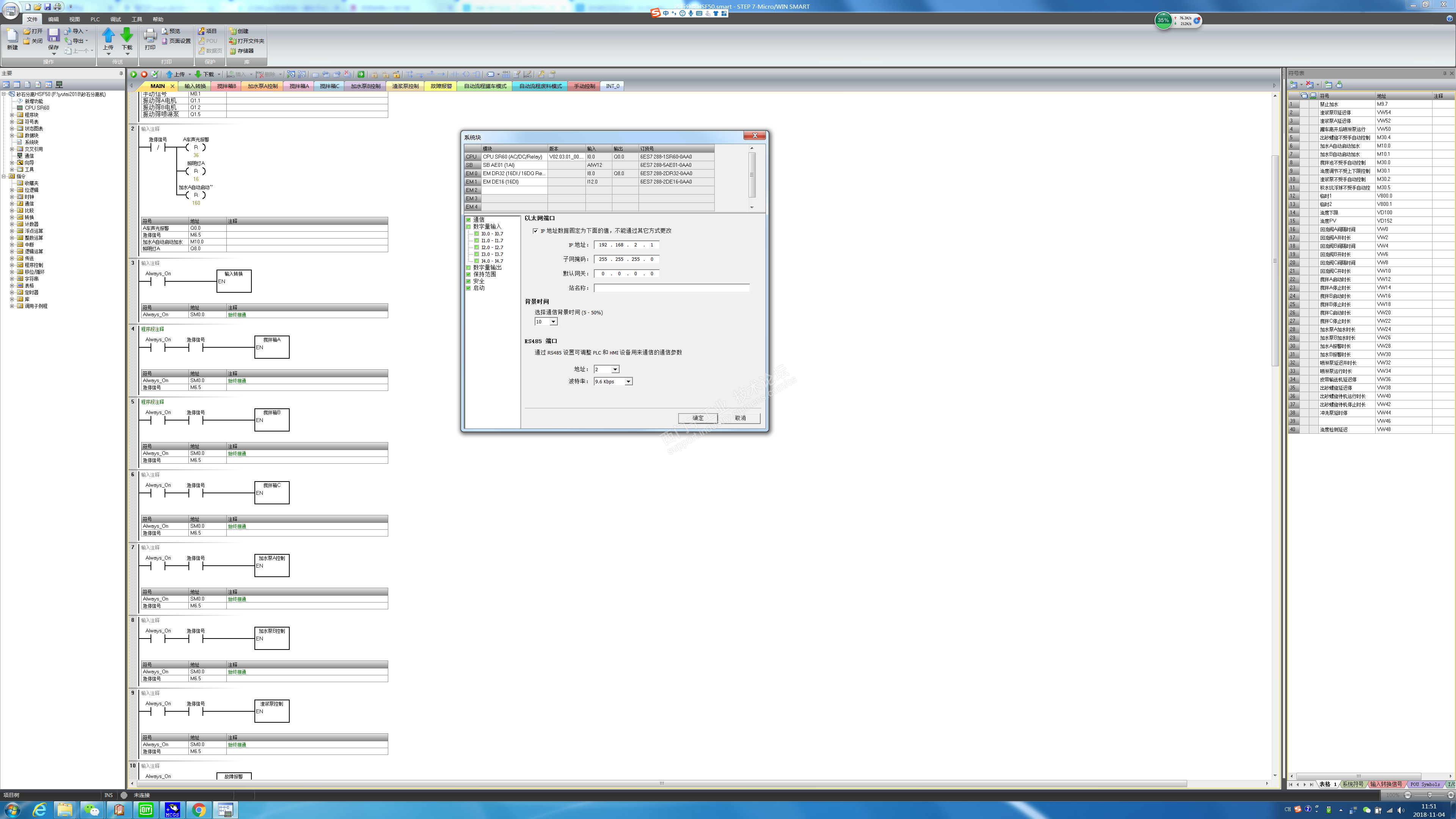Click the 取消 button in system block dialog

(740, 418)
